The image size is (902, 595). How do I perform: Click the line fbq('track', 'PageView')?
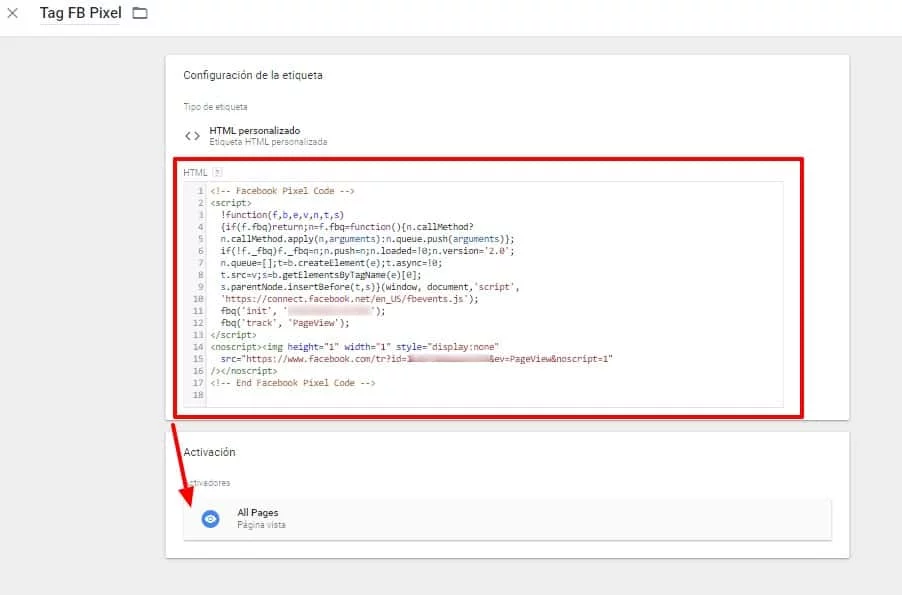point(285,323)
